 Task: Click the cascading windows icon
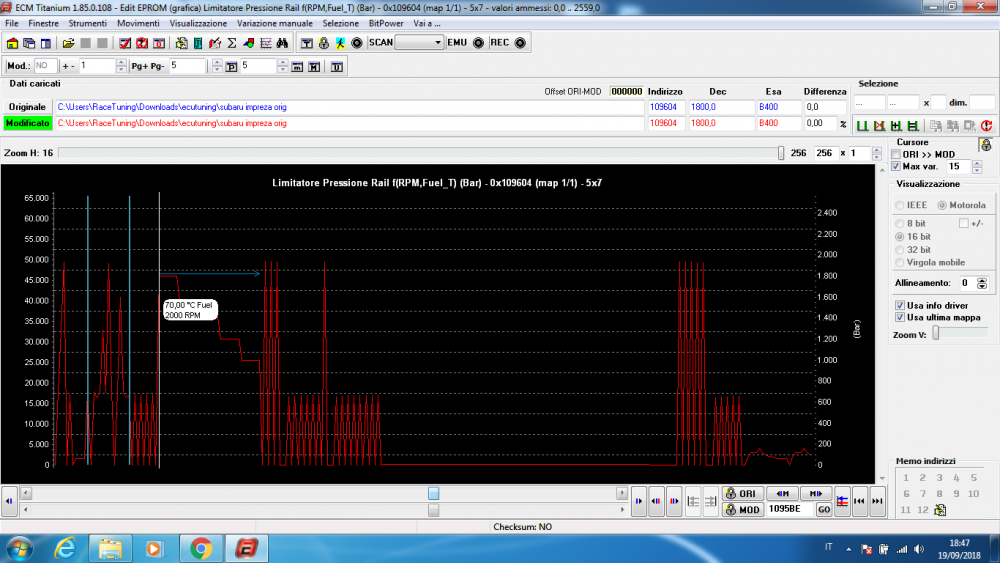[x=29, y=43]
